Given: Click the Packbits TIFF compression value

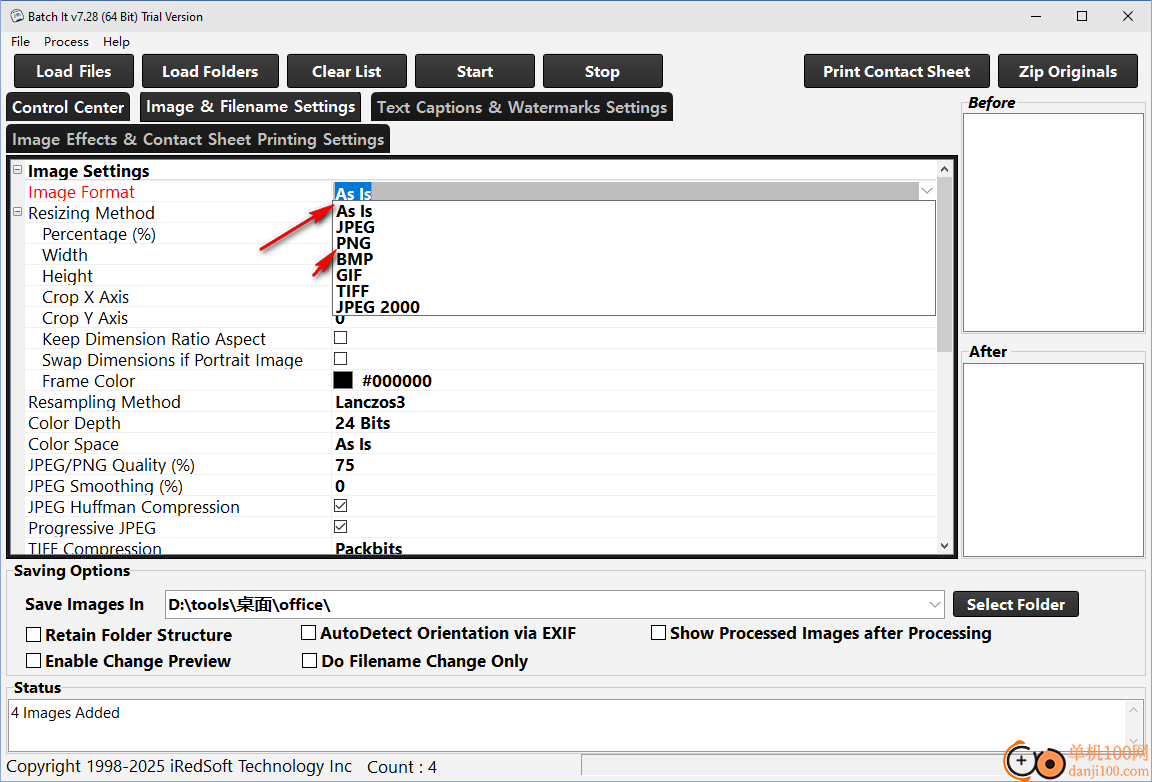Looking at the screenshot, I should [x=369, y=548].
